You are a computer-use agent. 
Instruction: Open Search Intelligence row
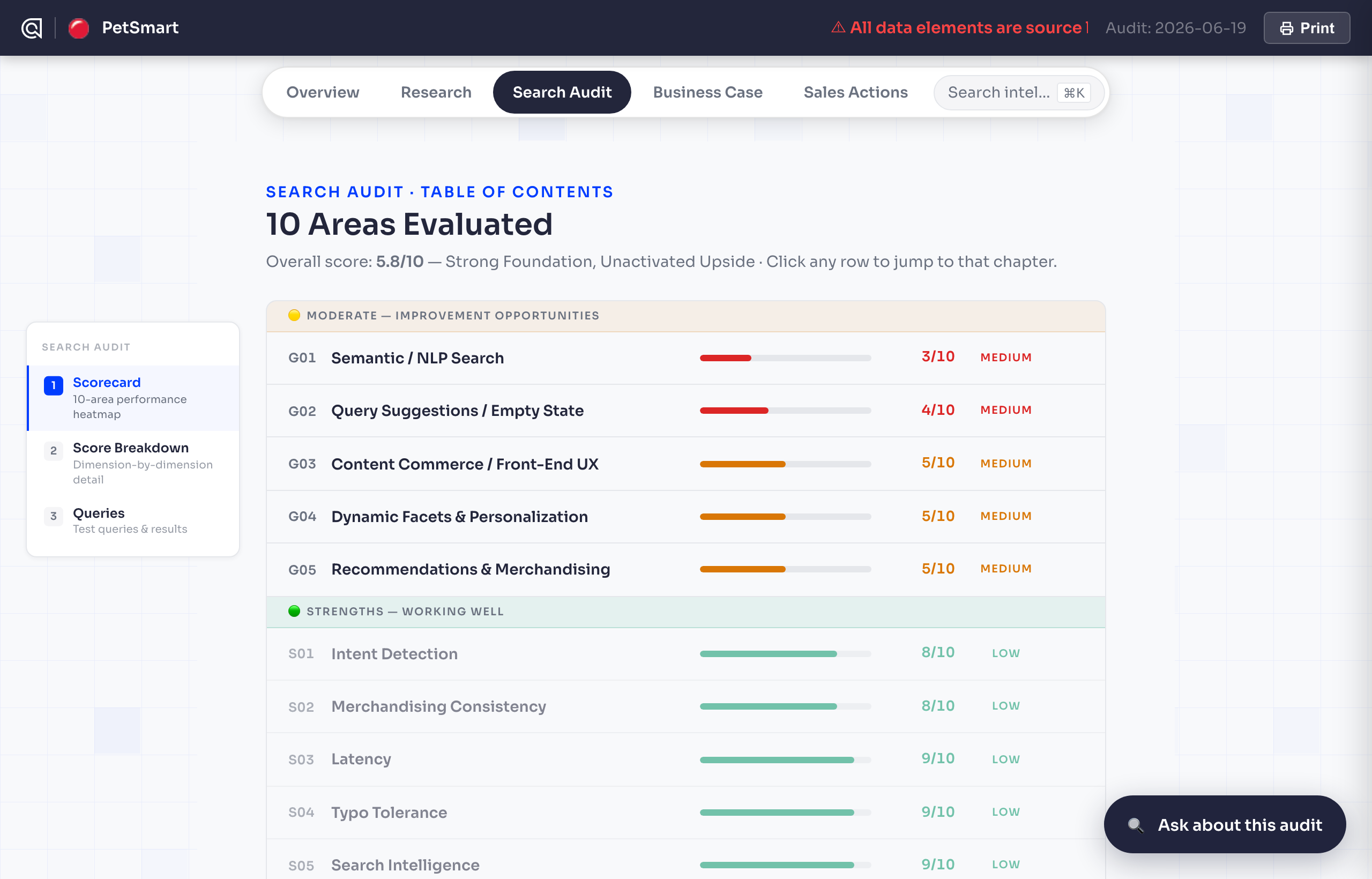[685, 860]
